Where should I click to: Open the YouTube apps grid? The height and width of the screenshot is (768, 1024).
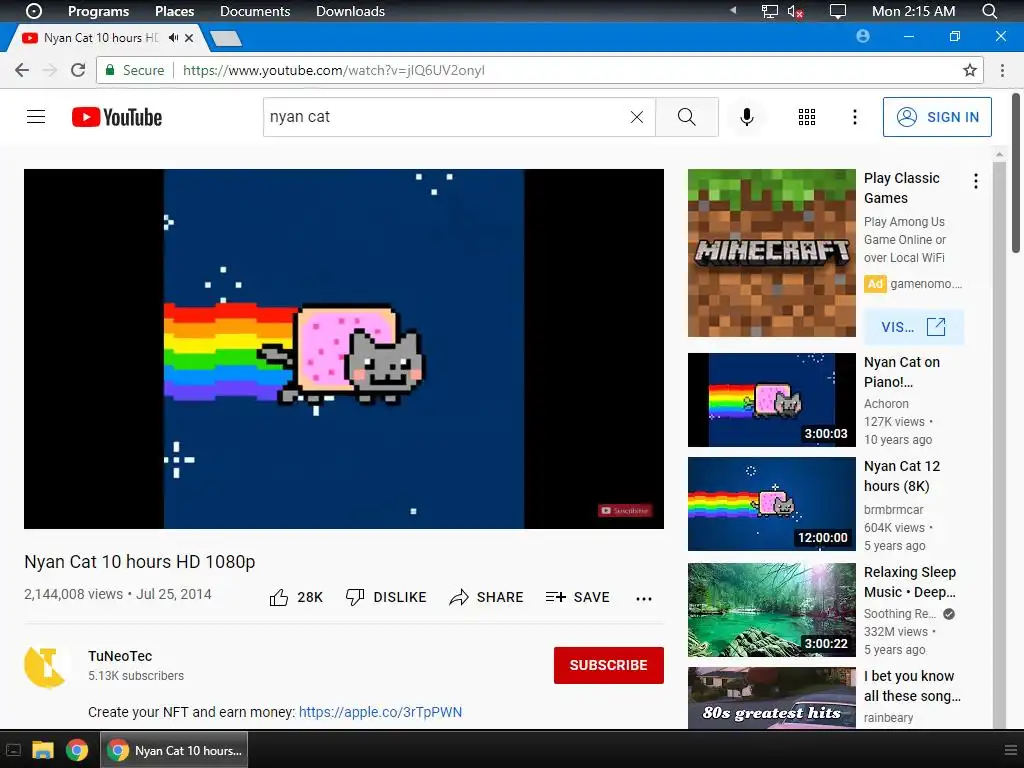coord(807,117)
